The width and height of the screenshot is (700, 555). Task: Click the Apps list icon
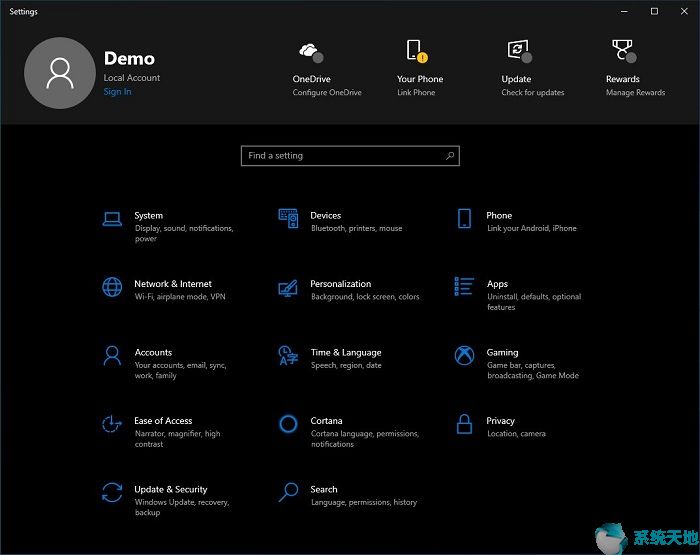(x=464, y=286)
